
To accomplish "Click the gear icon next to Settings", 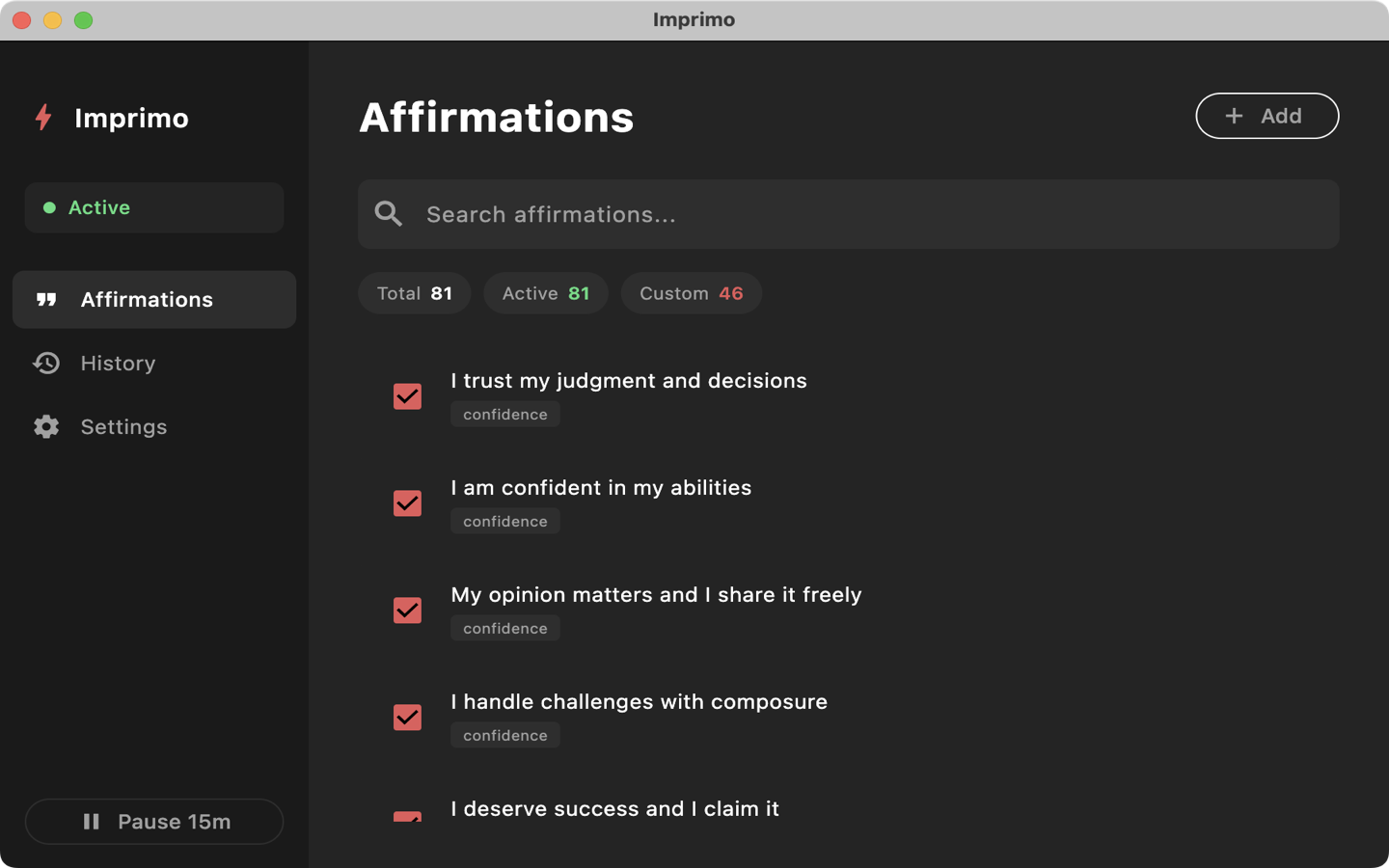I will click(x=45, y=426).
